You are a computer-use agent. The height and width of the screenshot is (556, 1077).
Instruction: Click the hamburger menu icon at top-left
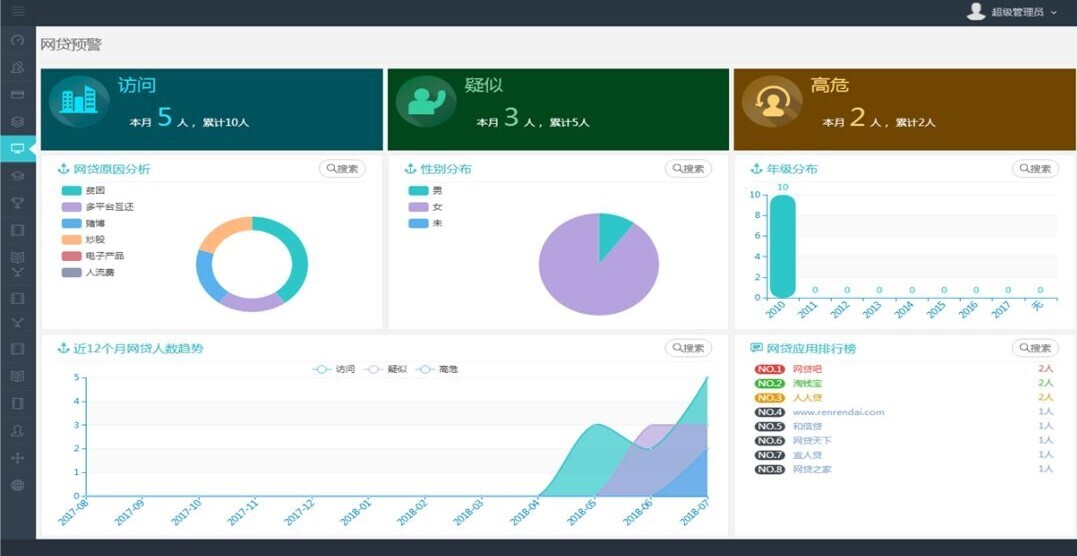pyautogui.click(x=17, y=12)
